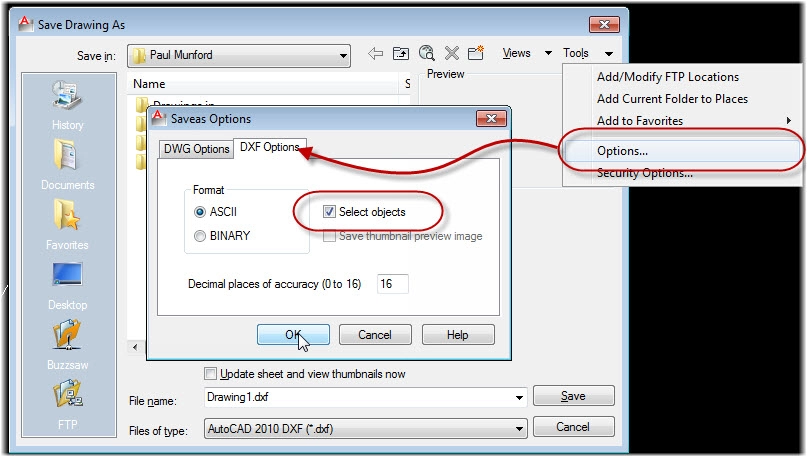Screen dimensions: 807x457
Task: Click the Name column header
Action: (262, 83)
